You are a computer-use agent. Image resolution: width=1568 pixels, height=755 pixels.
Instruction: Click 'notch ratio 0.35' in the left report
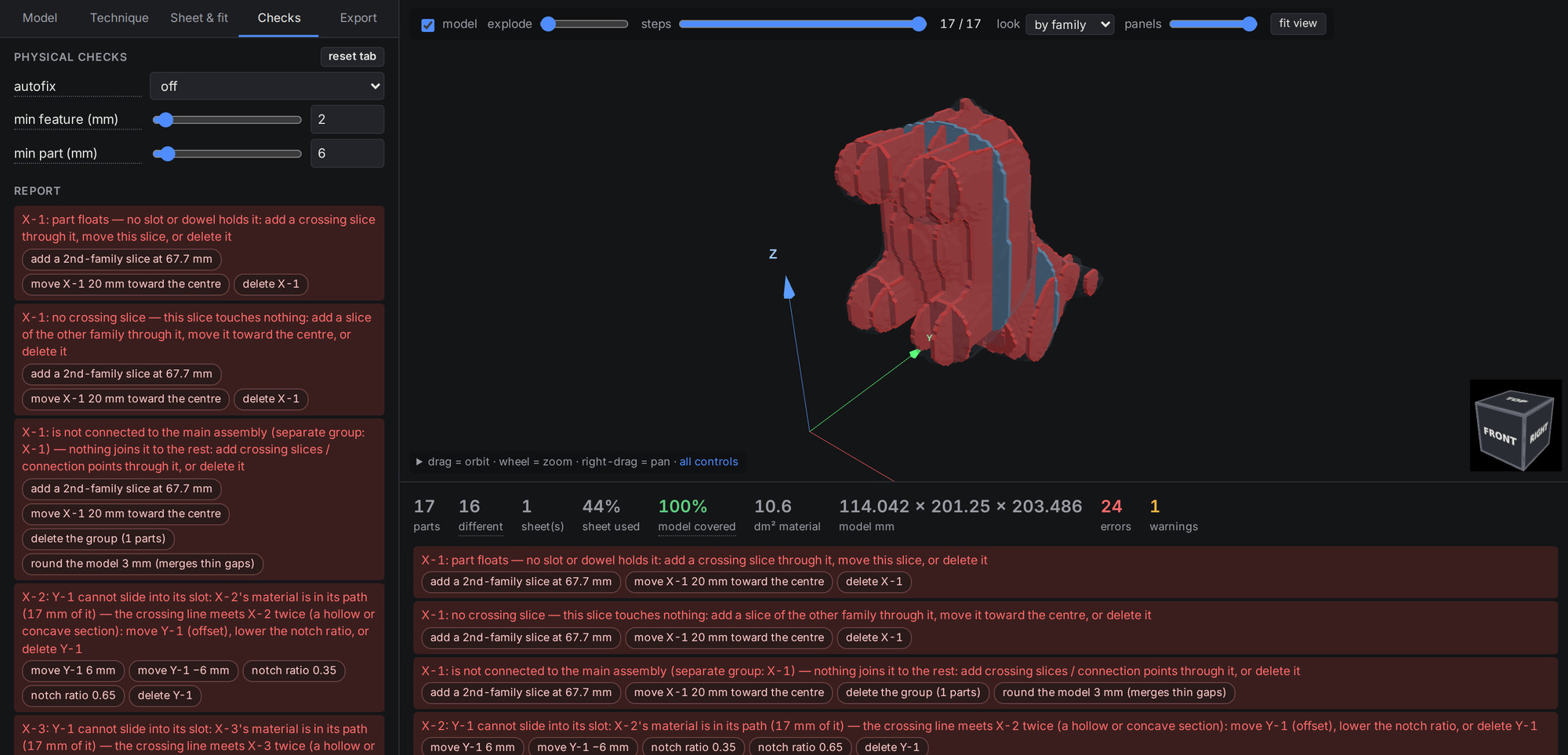294,670
